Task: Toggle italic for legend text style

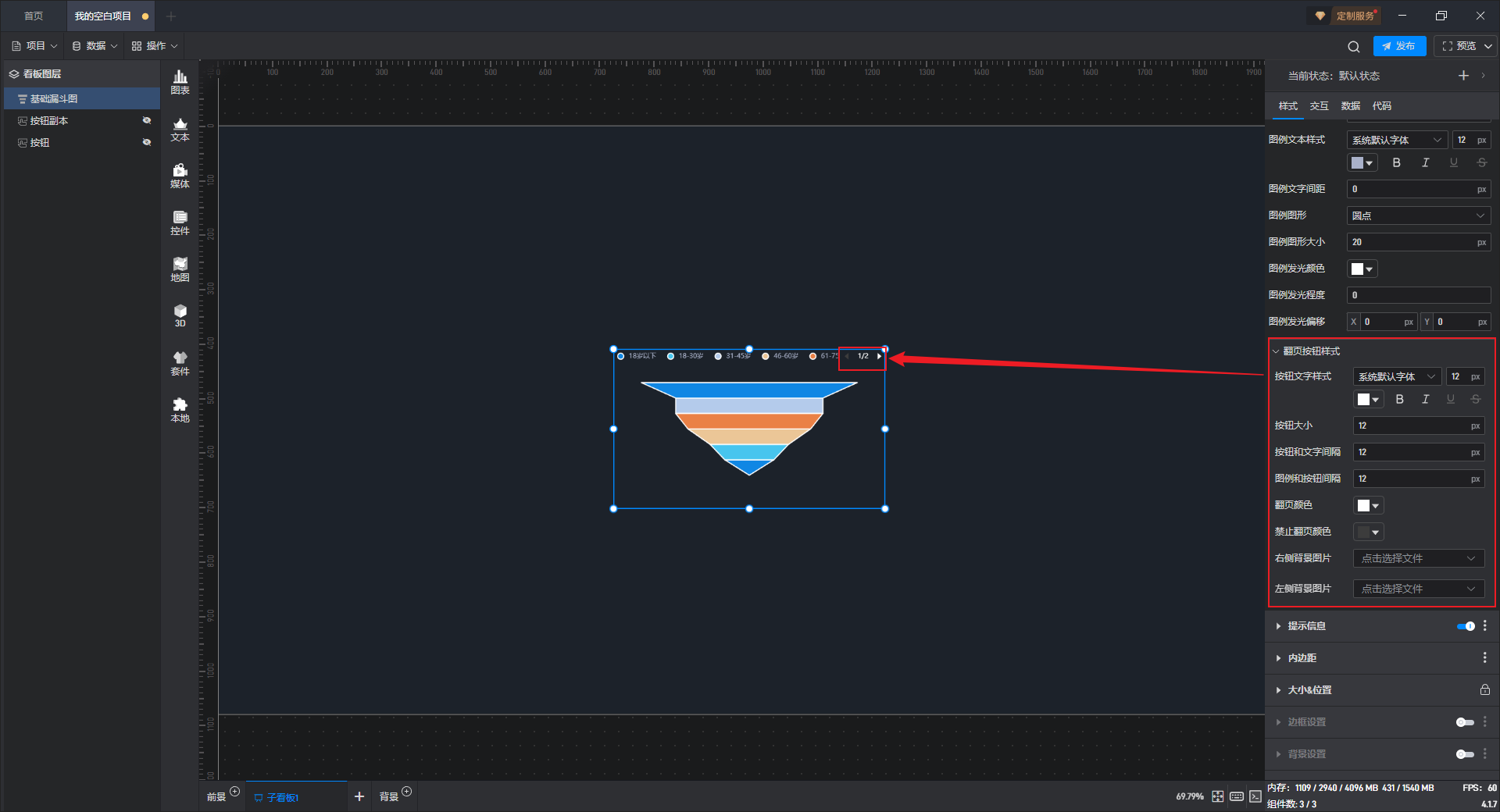Action: click(1425, 162)
